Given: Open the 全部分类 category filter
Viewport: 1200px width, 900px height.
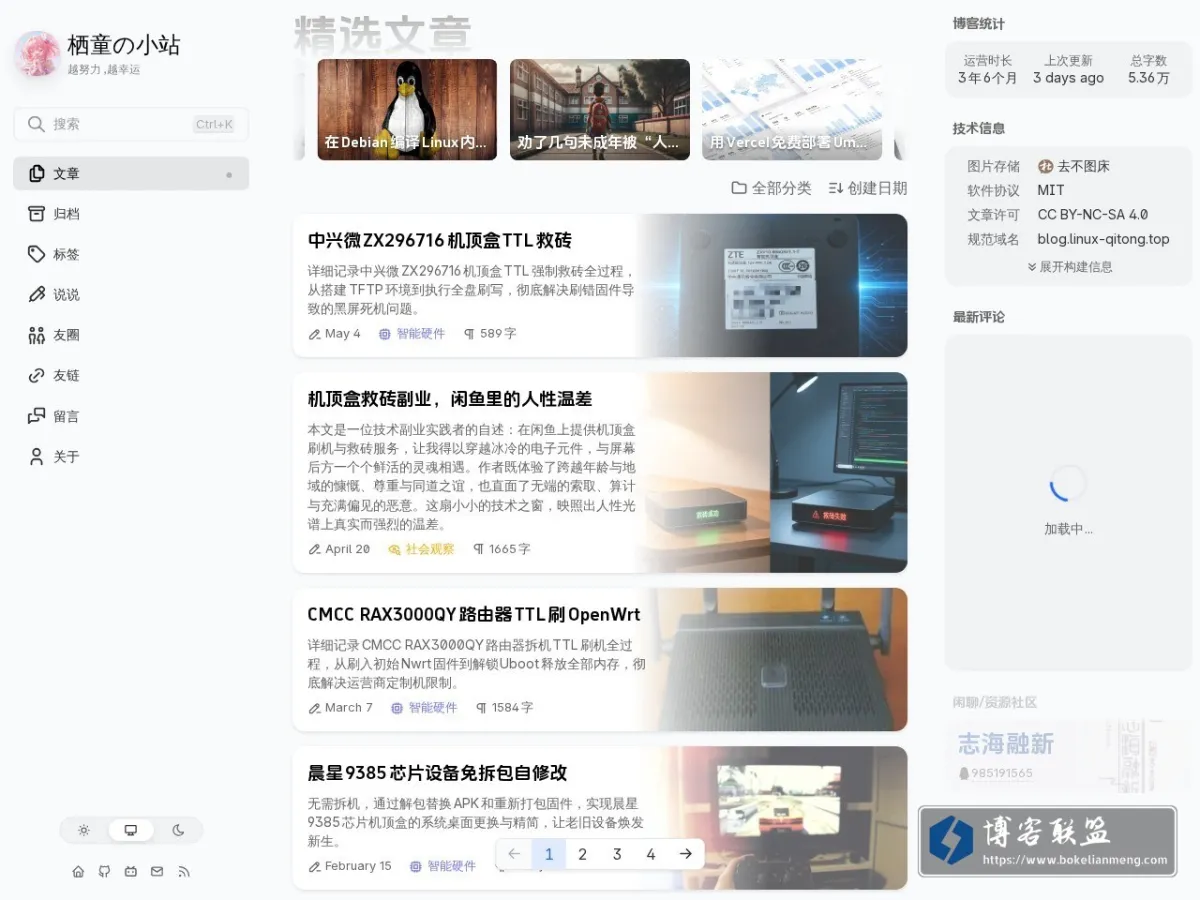Looking at the screenshot, I should click(x=771, y=188).
